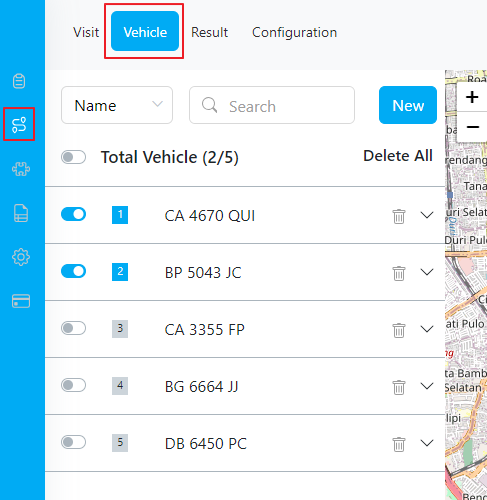This screenshot has height=500, width=487.
Task: Click the New vehicle button
Action: point(408,105)
